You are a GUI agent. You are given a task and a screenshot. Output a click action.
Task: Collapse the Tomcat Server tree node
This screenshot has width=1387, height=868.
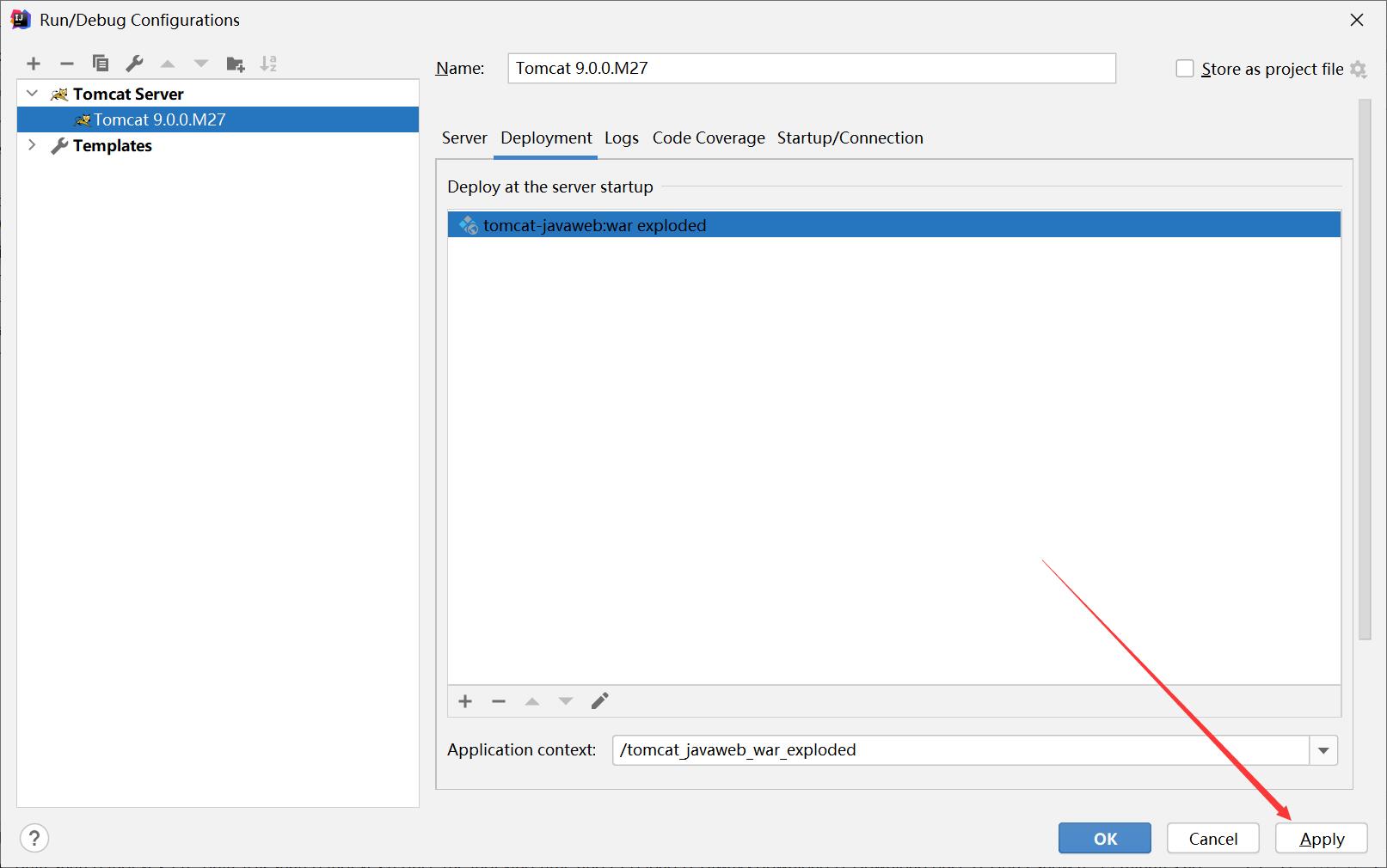tap(33, 94)
